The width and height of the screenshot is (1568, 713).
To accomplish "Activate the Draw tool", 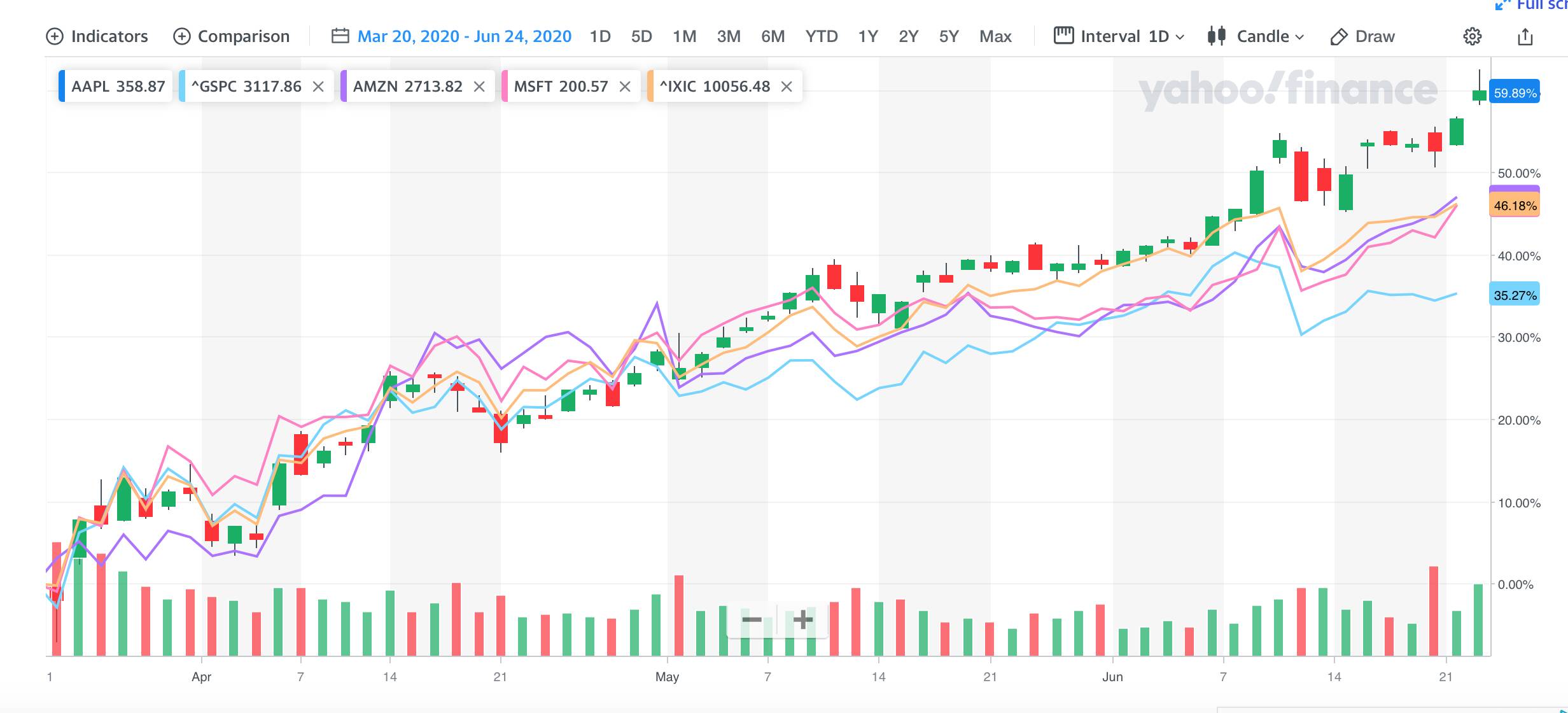I will coord(1362,36).
